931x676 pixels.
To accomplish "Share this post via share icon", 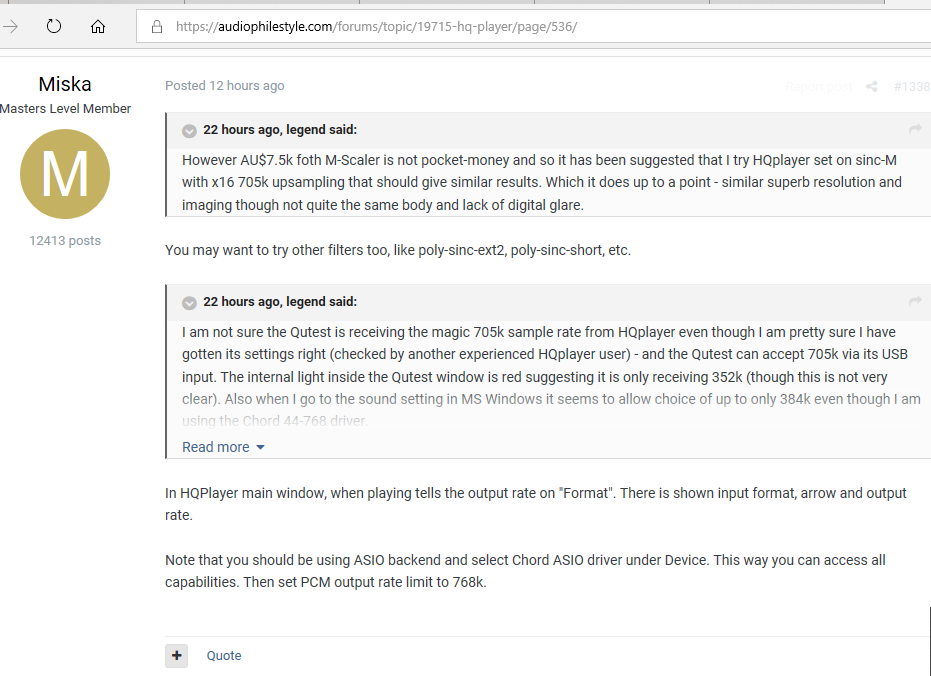I will [x=872, y=87].
